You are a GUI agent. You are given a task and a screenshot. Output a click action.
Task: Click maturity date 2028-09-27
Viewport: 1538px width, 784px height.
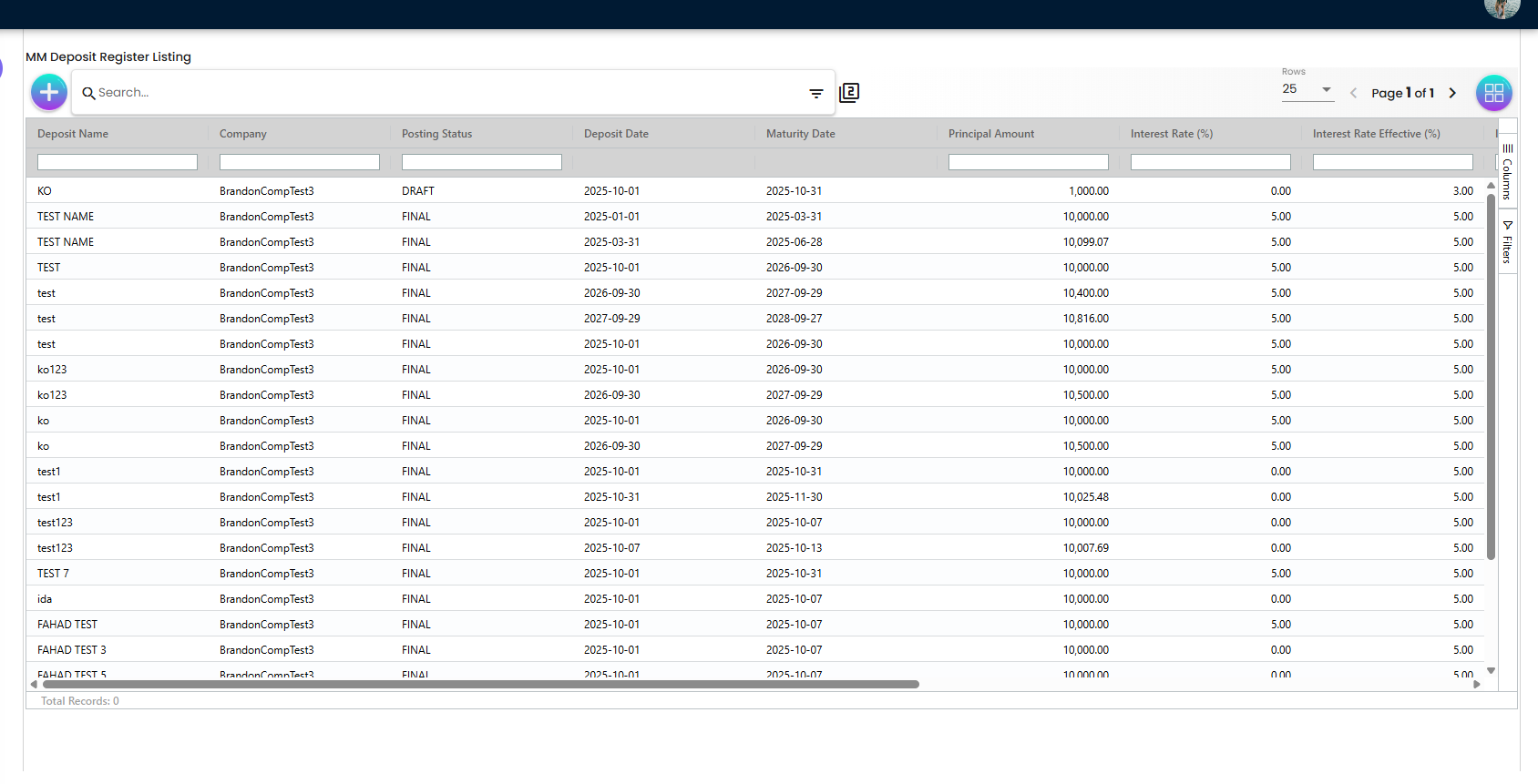[x=795, y=319]
